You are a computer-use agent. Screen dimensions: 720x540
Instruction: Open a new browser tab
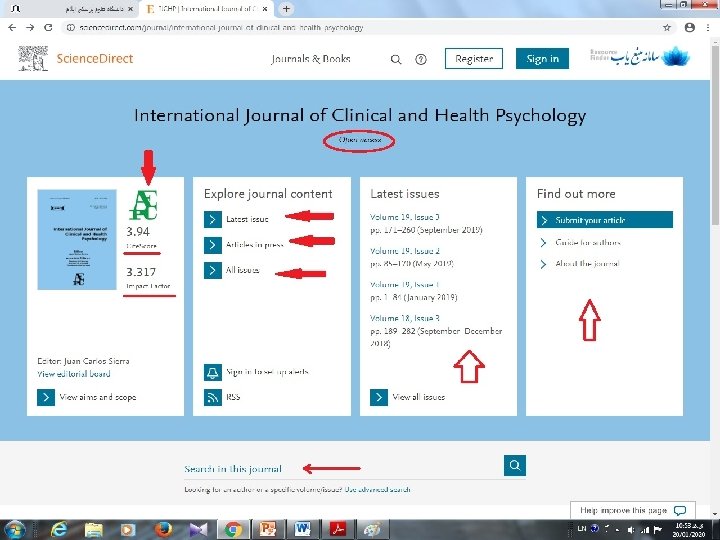pos(286,9)
